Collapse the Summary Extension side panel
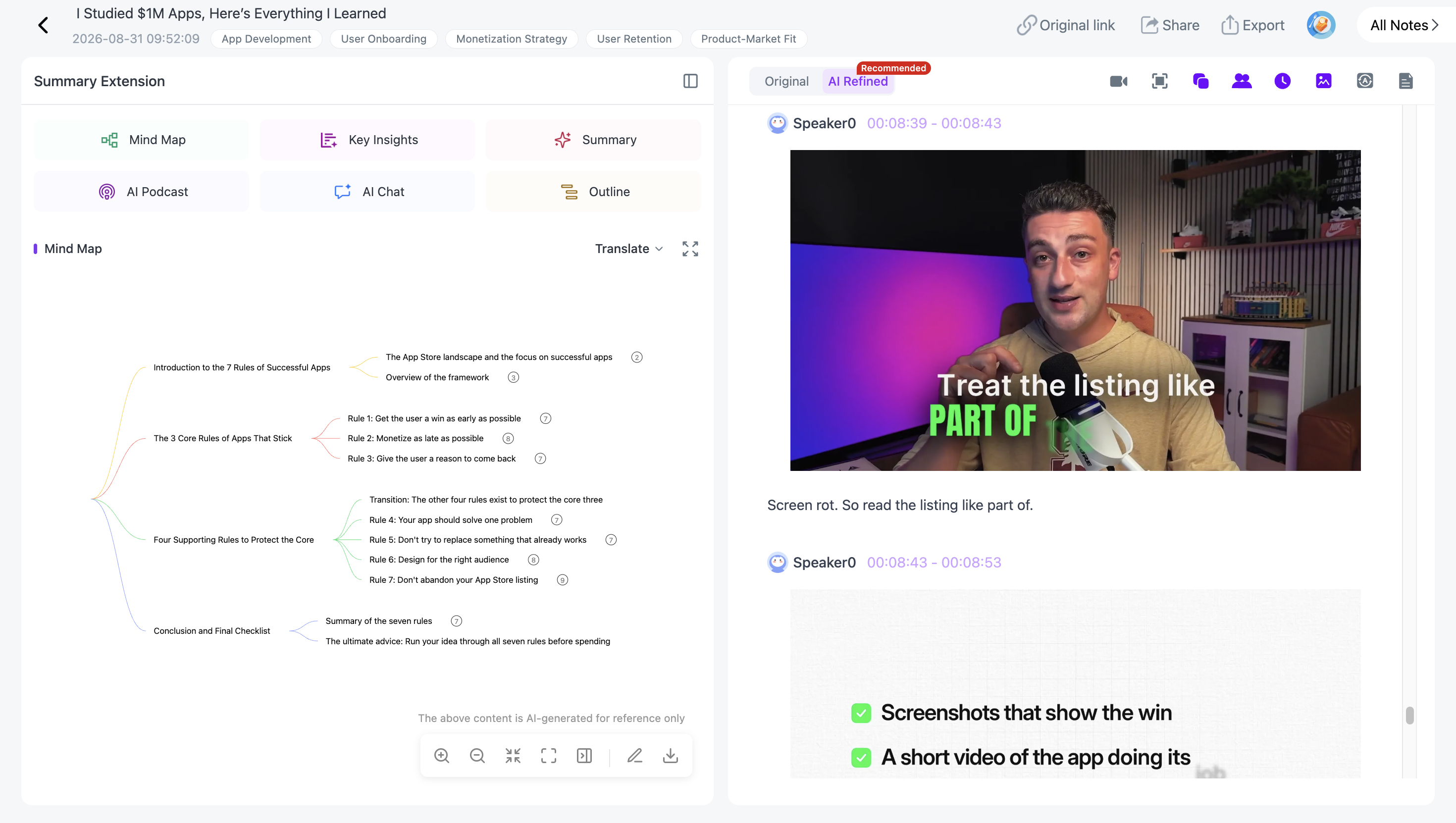 [x=690, y=81]
